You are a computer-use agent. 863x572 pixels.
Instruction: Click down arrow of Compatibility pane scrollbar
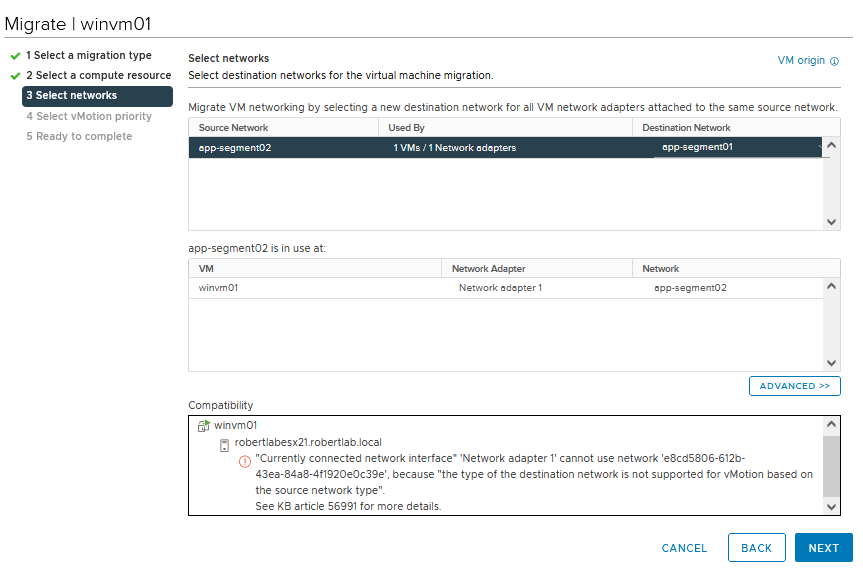click(832, 507)
